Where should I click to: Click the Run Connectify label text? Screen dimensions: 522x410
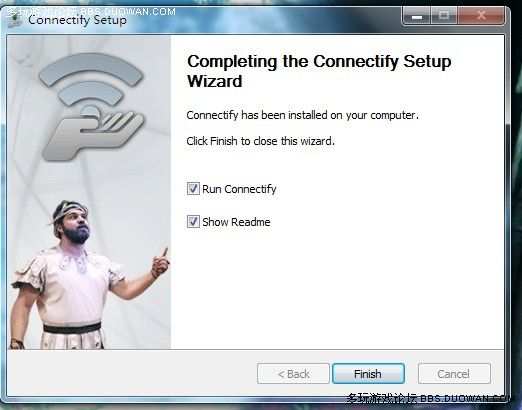pos(239,189)
